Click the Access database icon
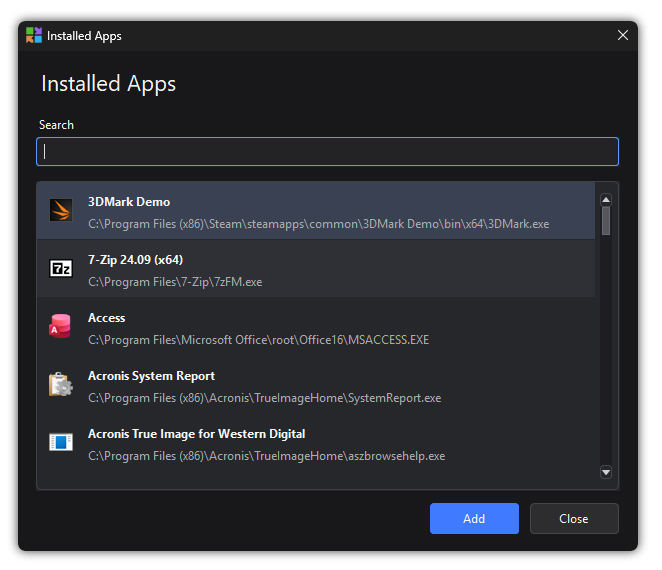The width and height of the screenshot is (662, 570). (x=60, y=326)
